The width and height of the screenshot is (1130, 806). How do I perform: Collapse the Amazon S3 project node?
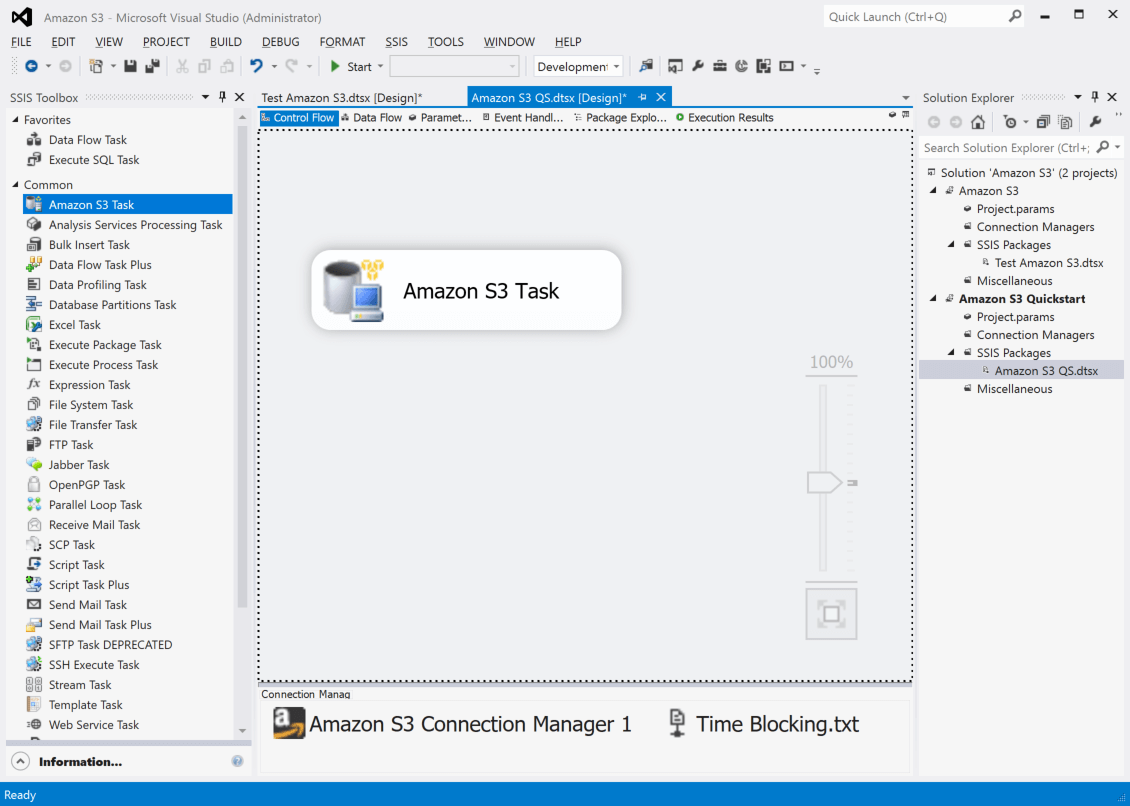(933, 190)
